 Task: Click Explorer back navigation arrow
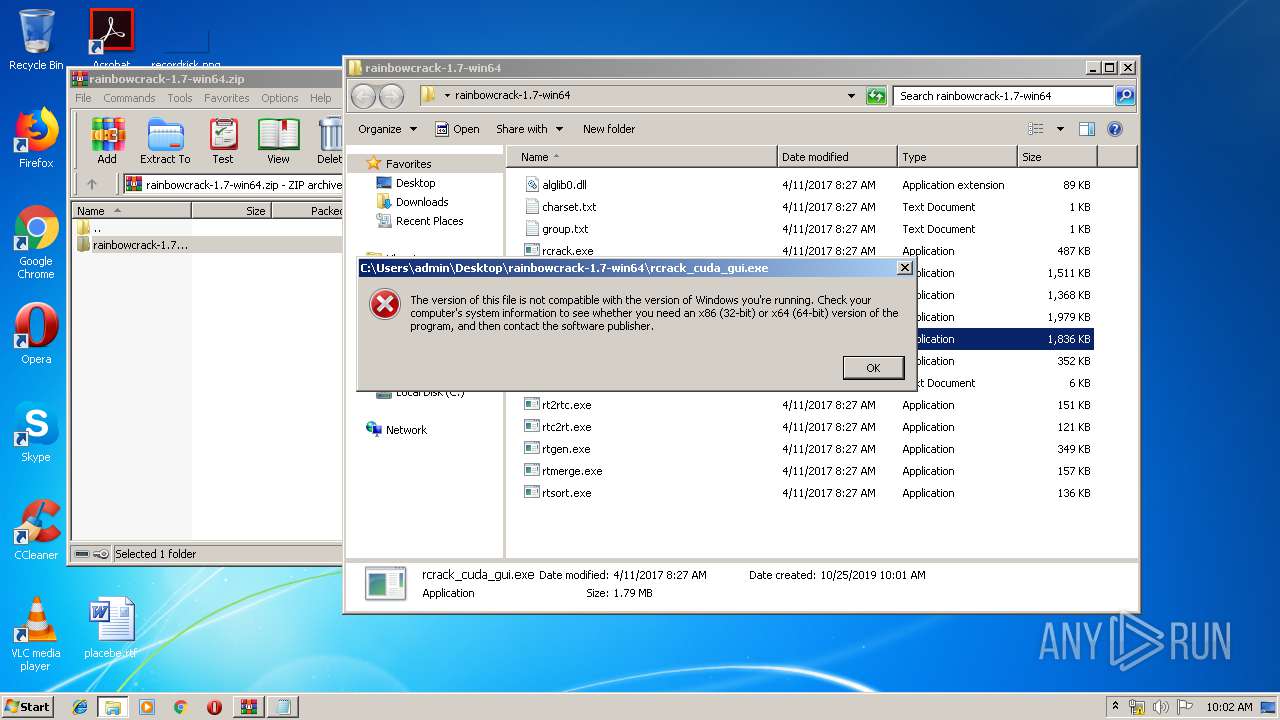[x=363, y=96]
